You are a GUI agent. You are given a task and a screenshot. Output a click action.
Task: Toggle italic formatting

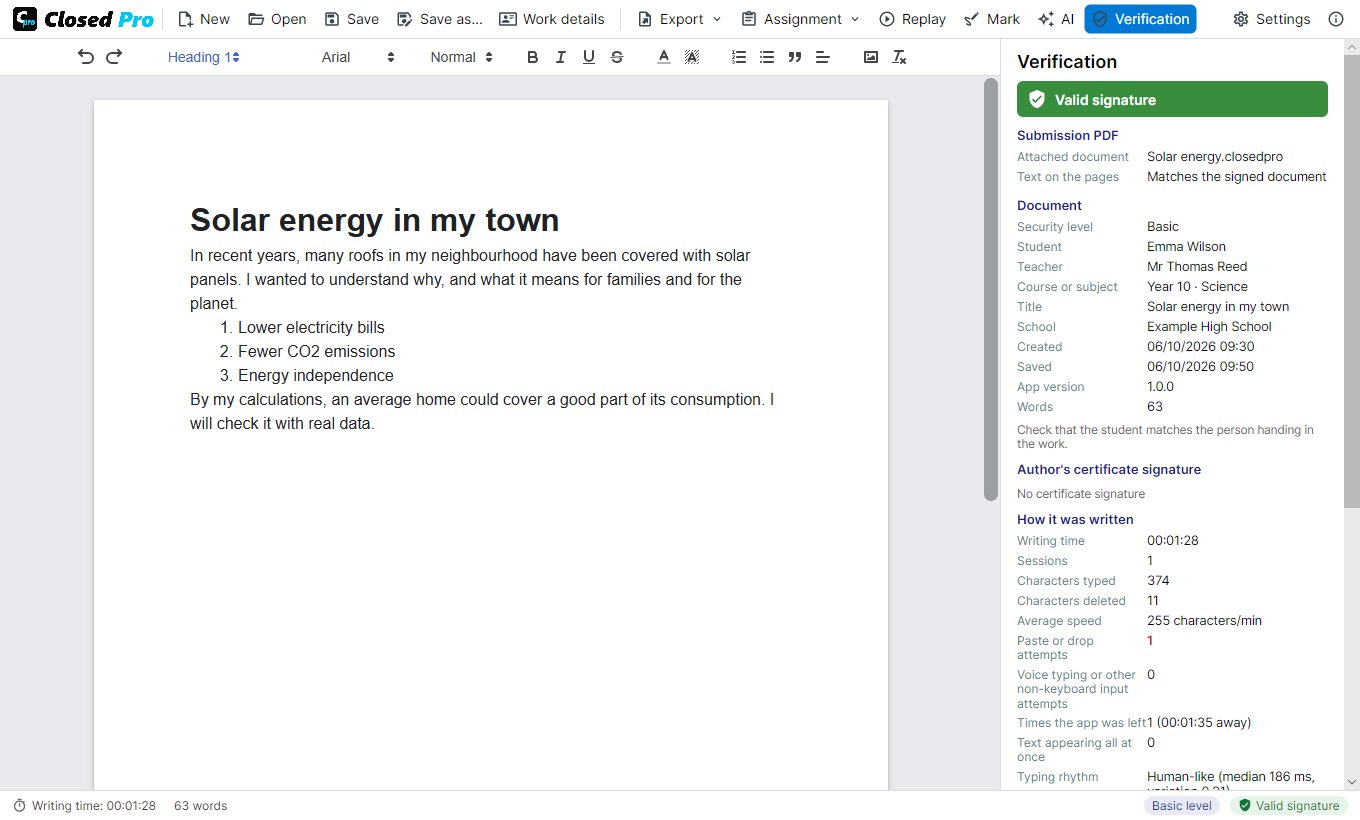click(561, 57)
